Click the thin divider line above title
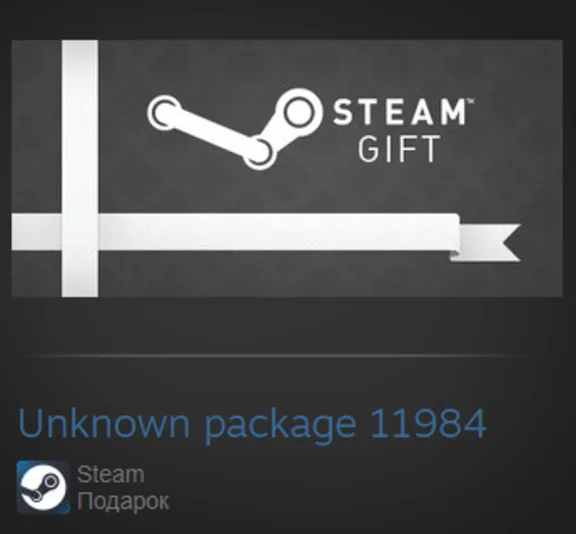576x534 pixels. (x=276, y=356)
